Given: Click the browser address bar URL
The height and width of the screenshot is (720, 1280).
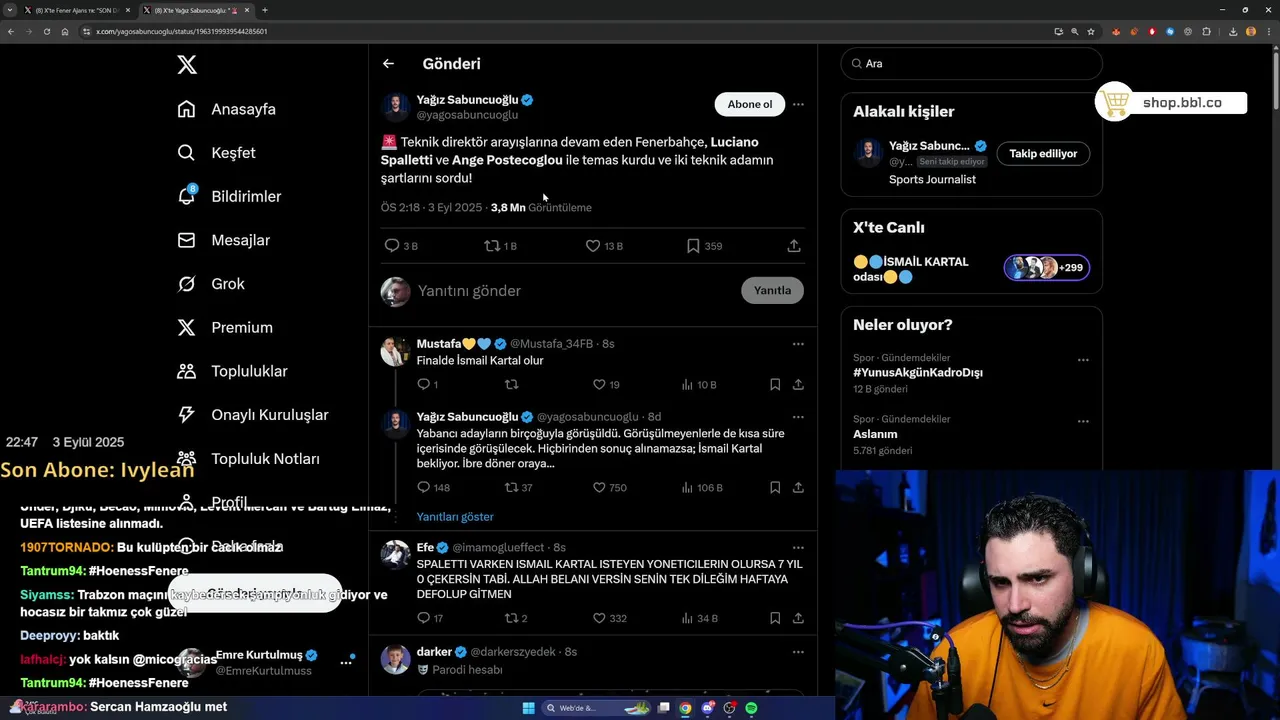Looking at the screenshot, I should 181,32.
